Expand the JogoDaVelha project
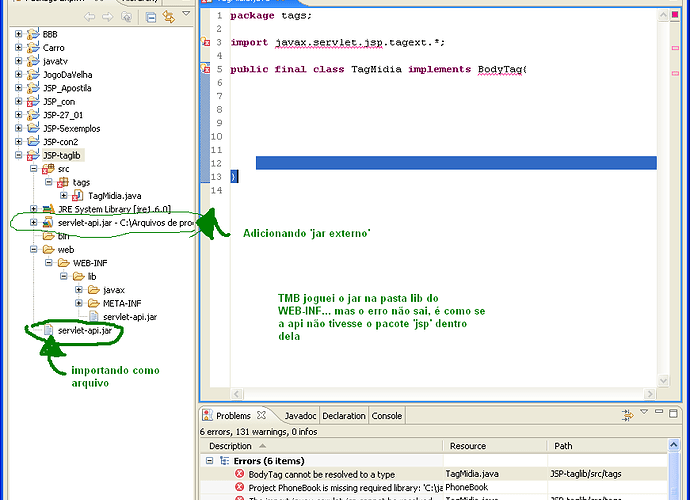Image resolution: width=690 pixels, height=500 pixels. coord(18,74)
